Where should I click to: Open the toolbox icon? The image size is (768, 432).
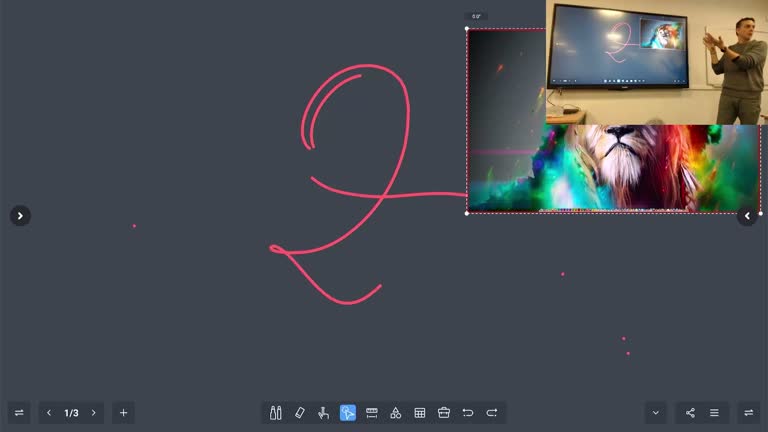pos(444,413)
